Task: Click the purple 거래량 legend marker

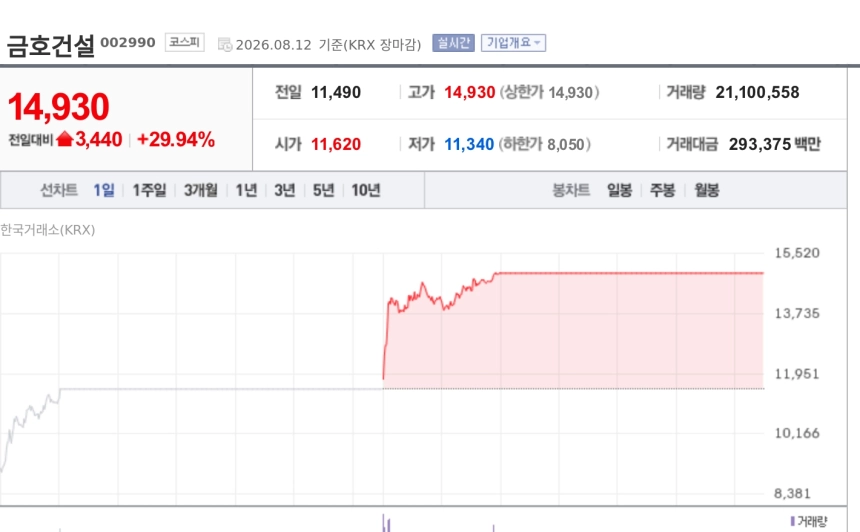Action: tap(793, 520)
